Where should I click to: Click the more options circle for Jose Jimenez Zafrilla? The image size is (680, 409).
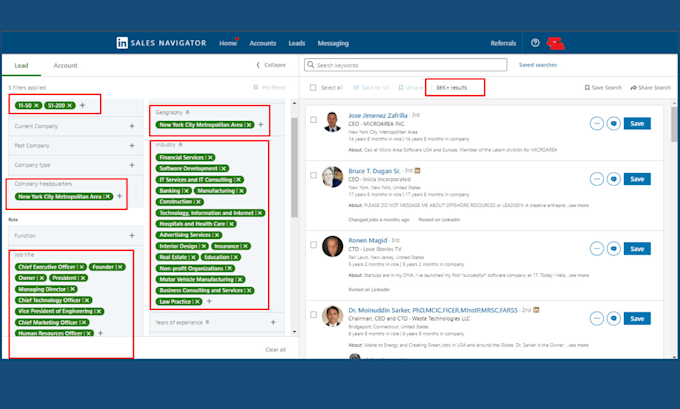tap(597, 124)
